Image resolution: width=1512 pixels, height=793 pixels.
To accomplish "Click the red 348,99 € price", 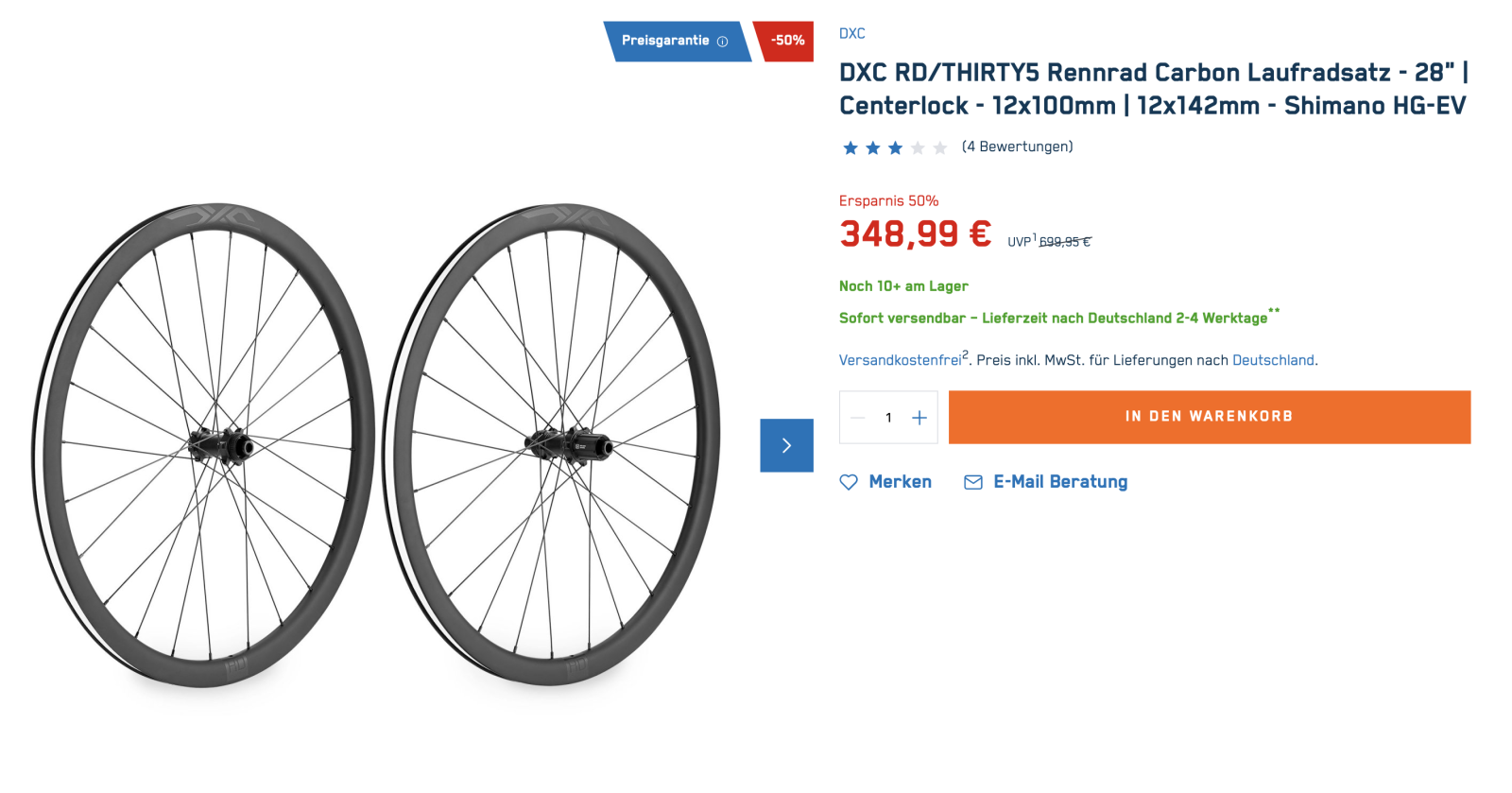I will (915, 233).
